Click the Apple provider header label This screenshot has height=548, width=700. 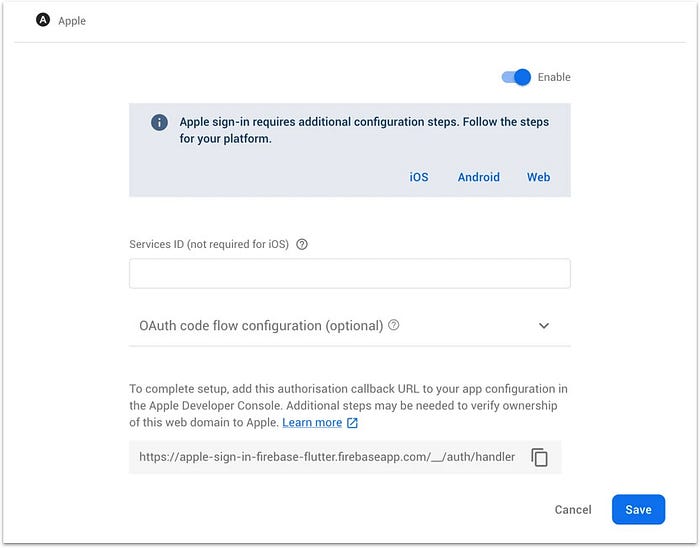point(72,21)
